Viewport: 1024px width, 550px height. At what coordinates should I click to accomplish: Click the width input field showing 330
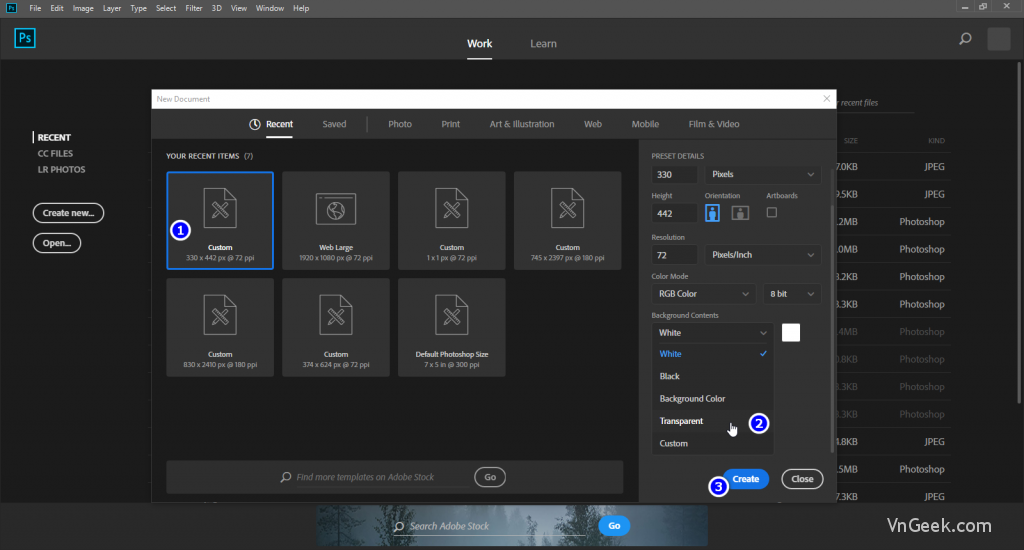tap(674, 174)
